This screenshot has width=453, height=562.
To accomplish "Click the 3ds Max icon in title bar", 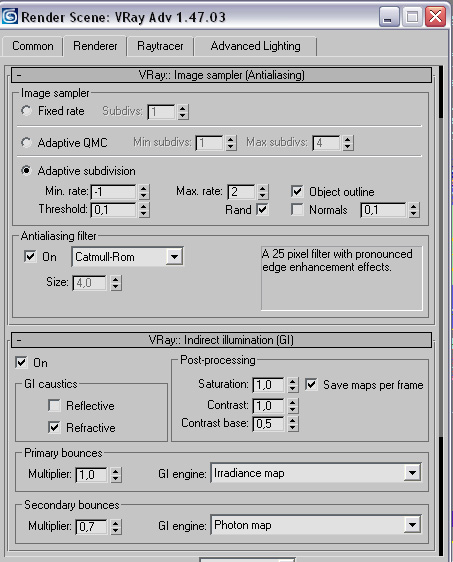I will click(9, 16).
